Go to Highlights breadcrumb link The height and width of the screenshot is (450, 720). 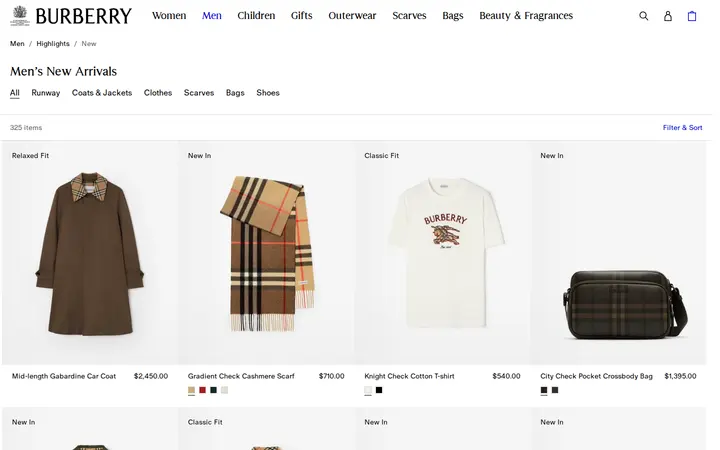point(53,44)
